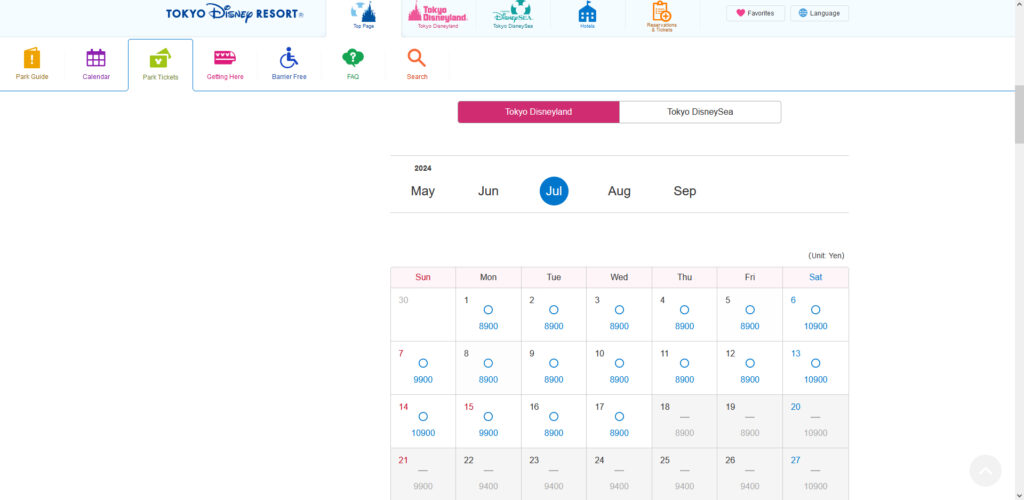Click the Tokyo Disney Resort logo
The height and width of the screenshot is (500, 1024).
[x=234, y=13]
